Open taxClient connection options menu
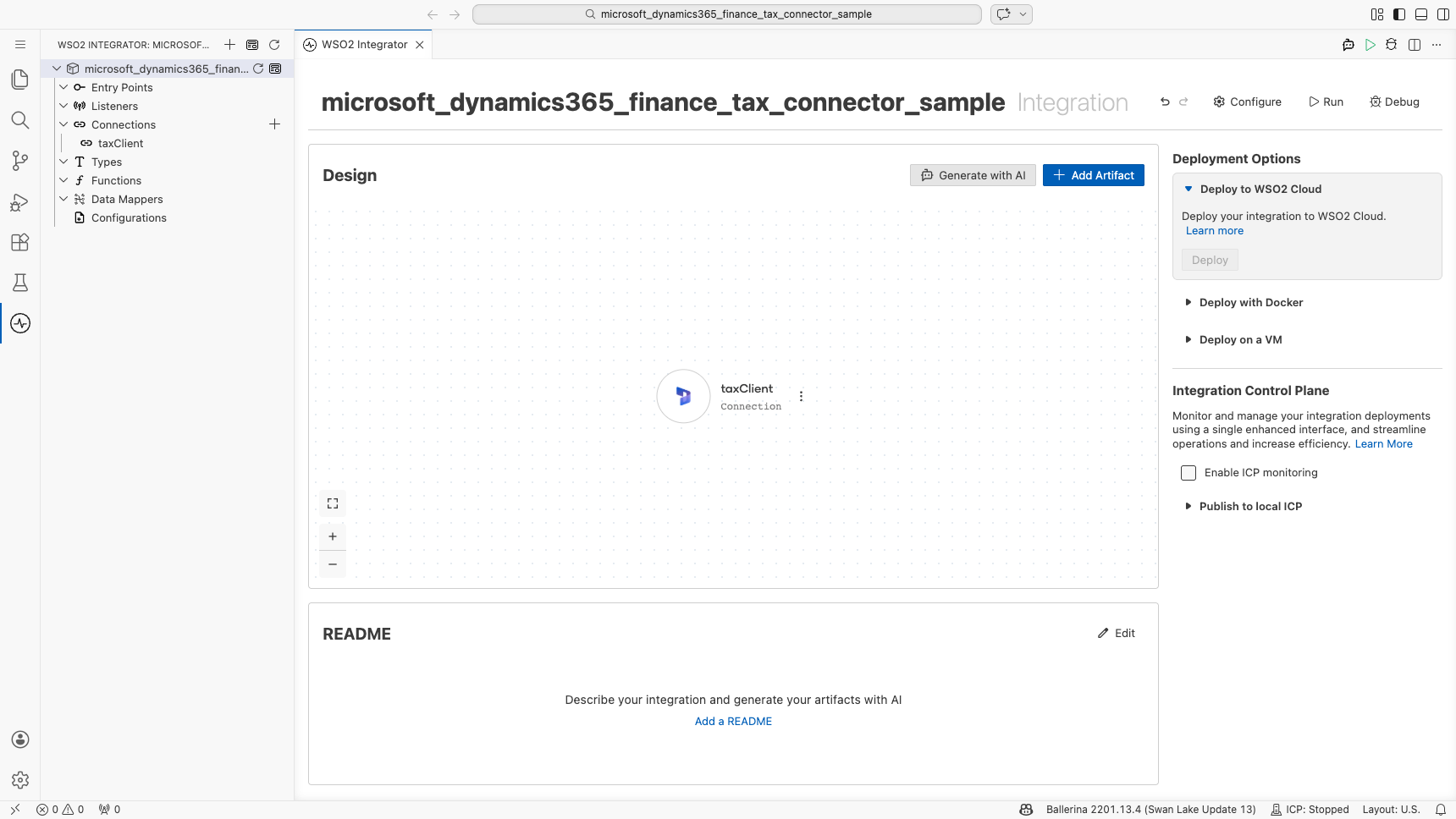The image size is (1456, 819). click(801, 396)
